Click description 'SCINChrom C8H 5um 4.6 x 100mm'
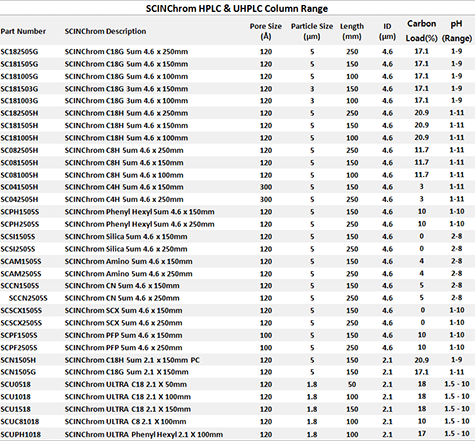Viewport: 475px width, 441px height. pos(124,175)
